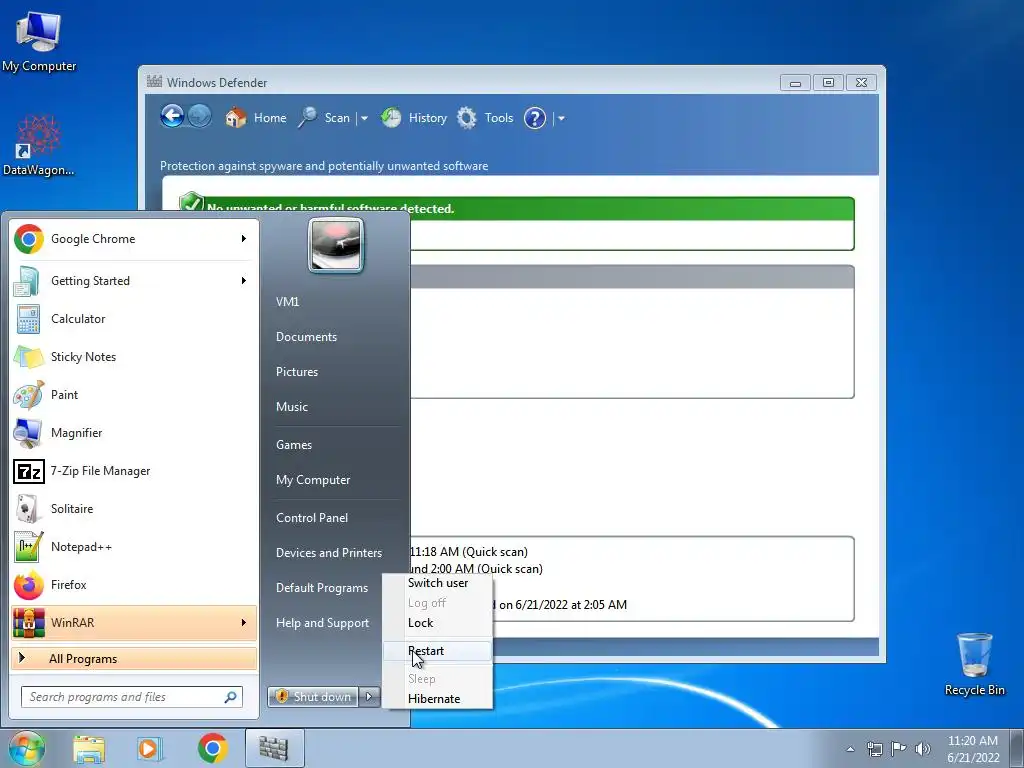
Task: Open Pictures from Start menu
Action: point(297,372)
